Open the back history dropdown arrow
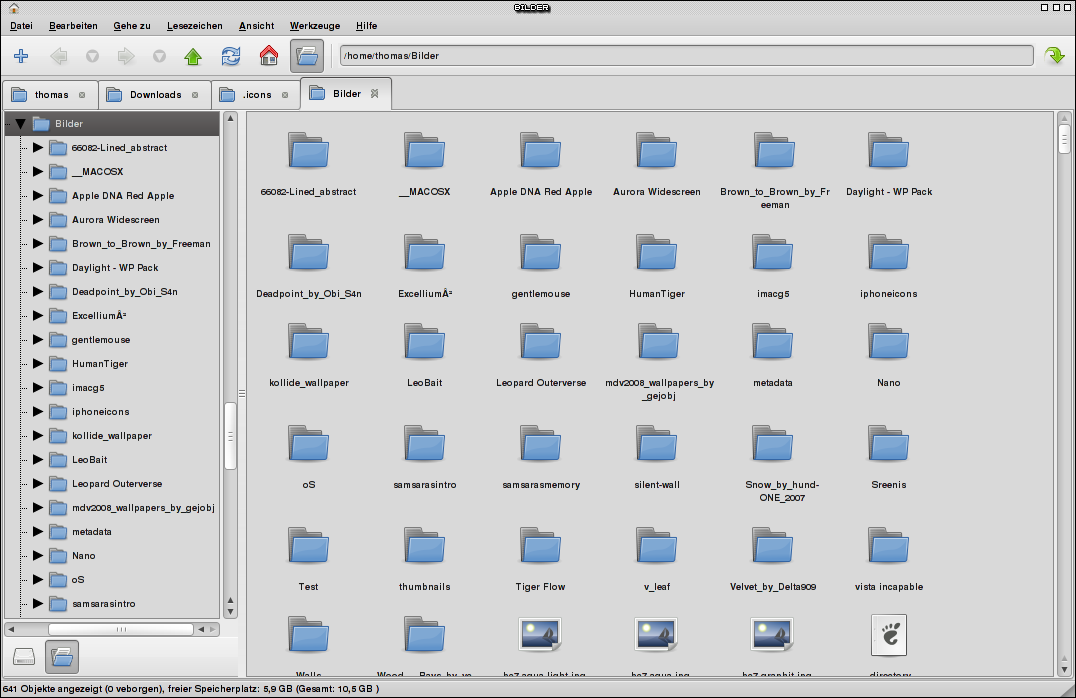The image size is (1076, 698). (x=92, y=56)
